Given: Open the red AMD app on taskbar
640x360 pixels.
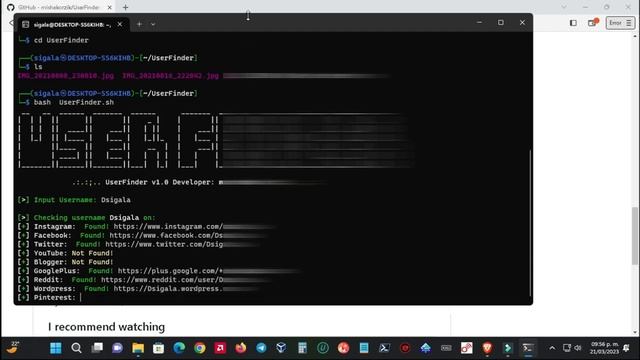Looking at the screenshot, I should click(220, 348).
